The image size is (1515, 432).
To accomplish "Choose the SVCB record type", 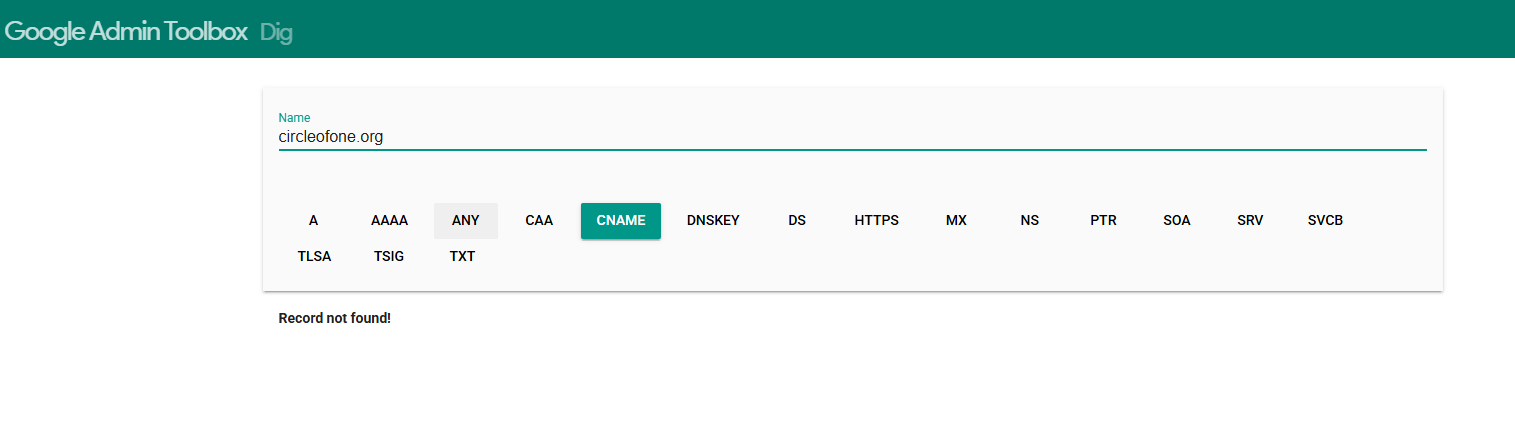I will click(1325, 221).
